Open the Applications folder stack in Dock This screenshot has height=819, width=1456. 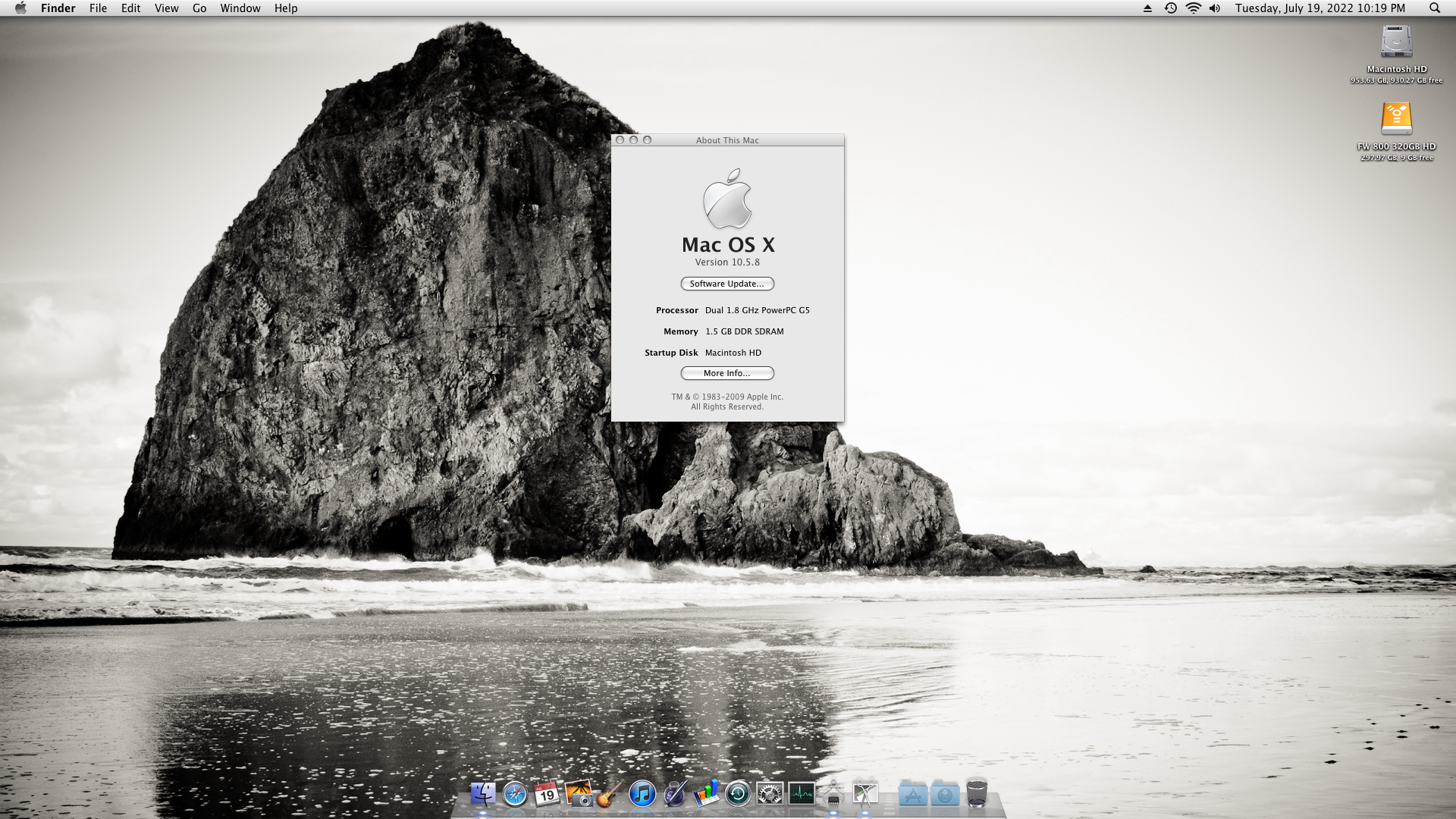913,794
